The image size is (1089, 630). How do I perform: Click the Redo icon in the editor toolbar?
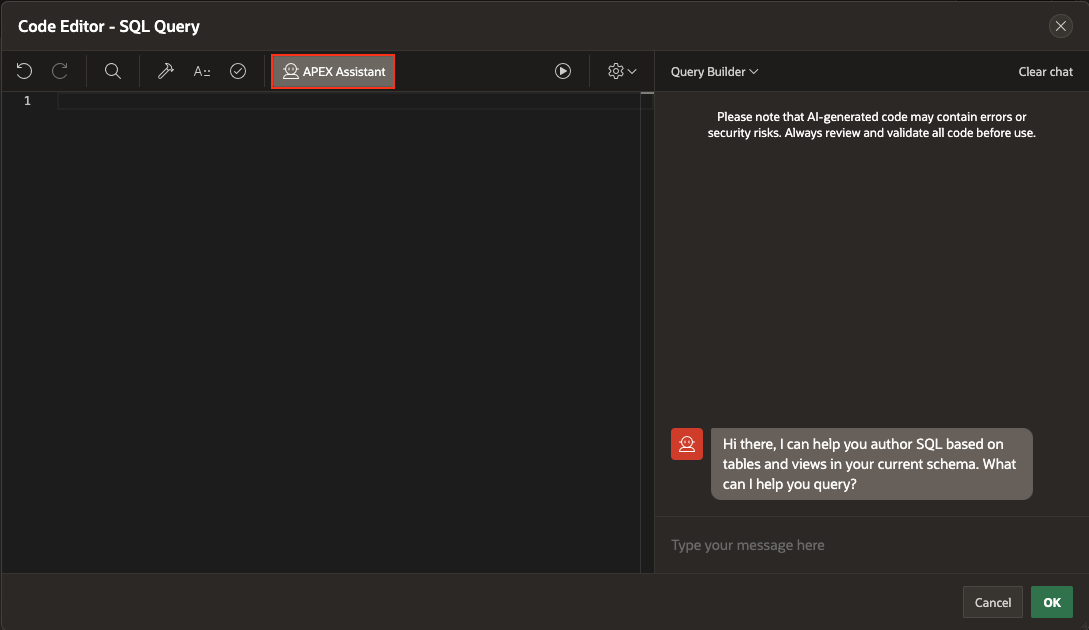tap(59, 71)
